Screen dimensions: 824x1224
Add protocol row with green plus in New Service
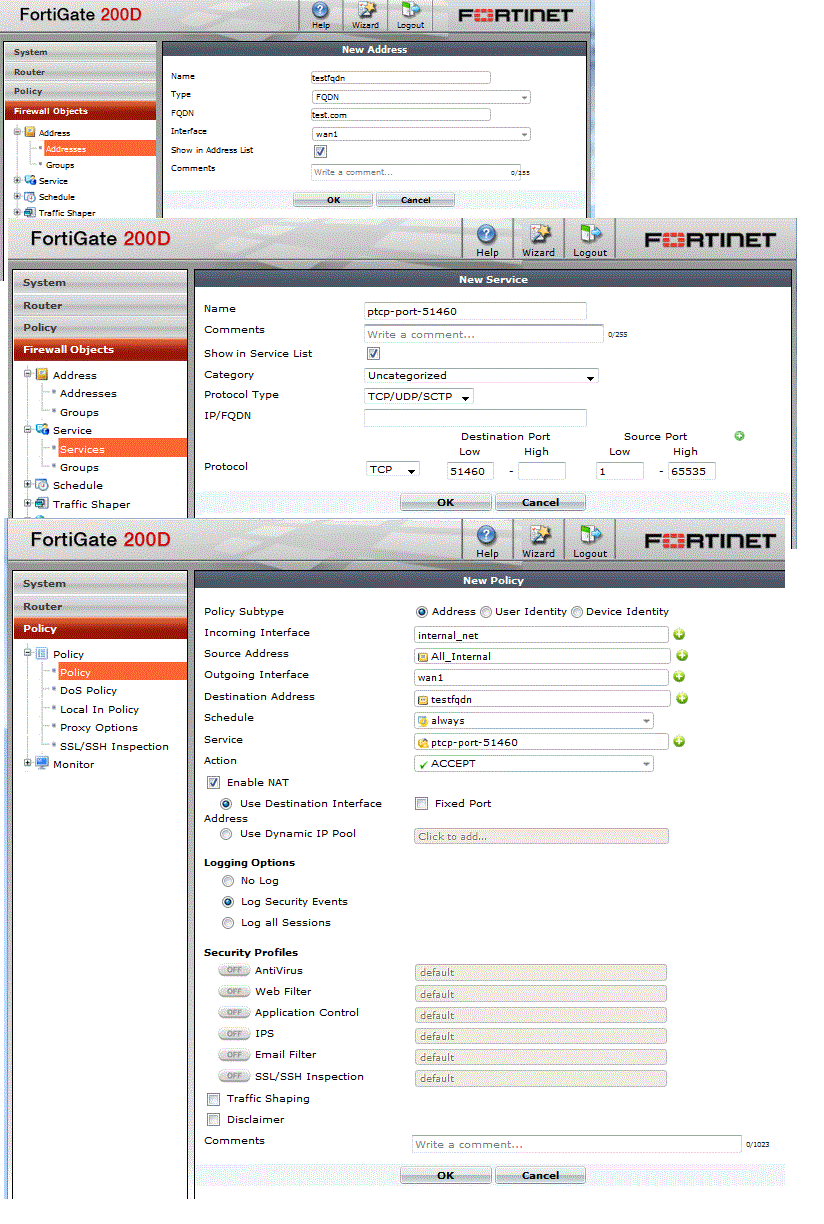tap(739, 436)
